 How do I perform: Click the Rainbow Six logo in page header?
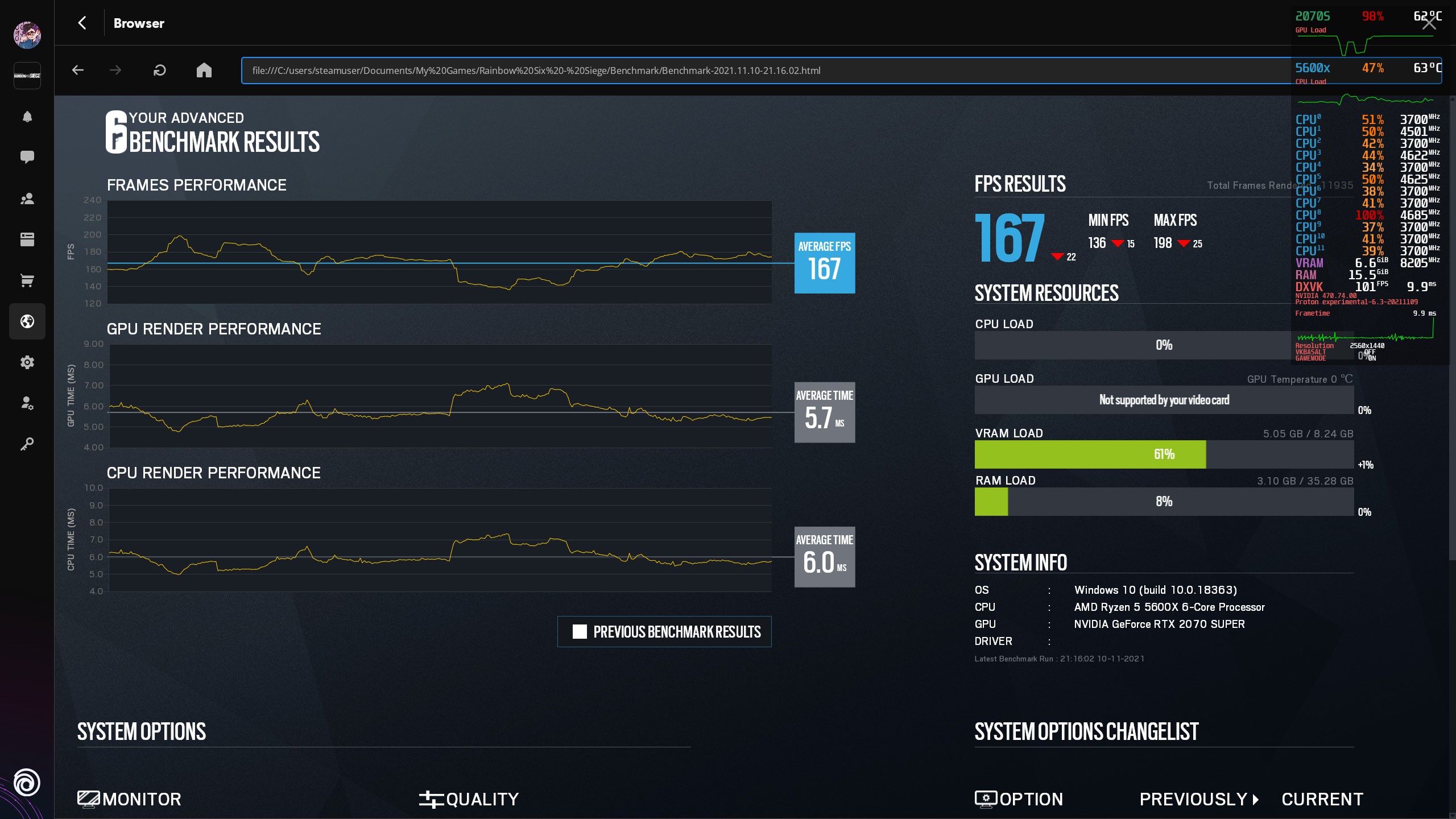click(x=116, y=132)
